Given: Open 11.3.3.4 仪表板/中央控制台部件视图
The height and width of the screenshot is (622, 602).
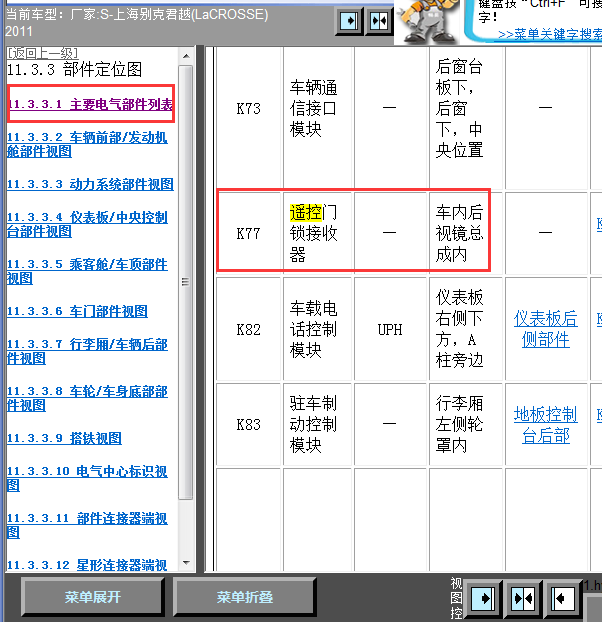Looking at the screenshot, I should [x=87, y=224].
